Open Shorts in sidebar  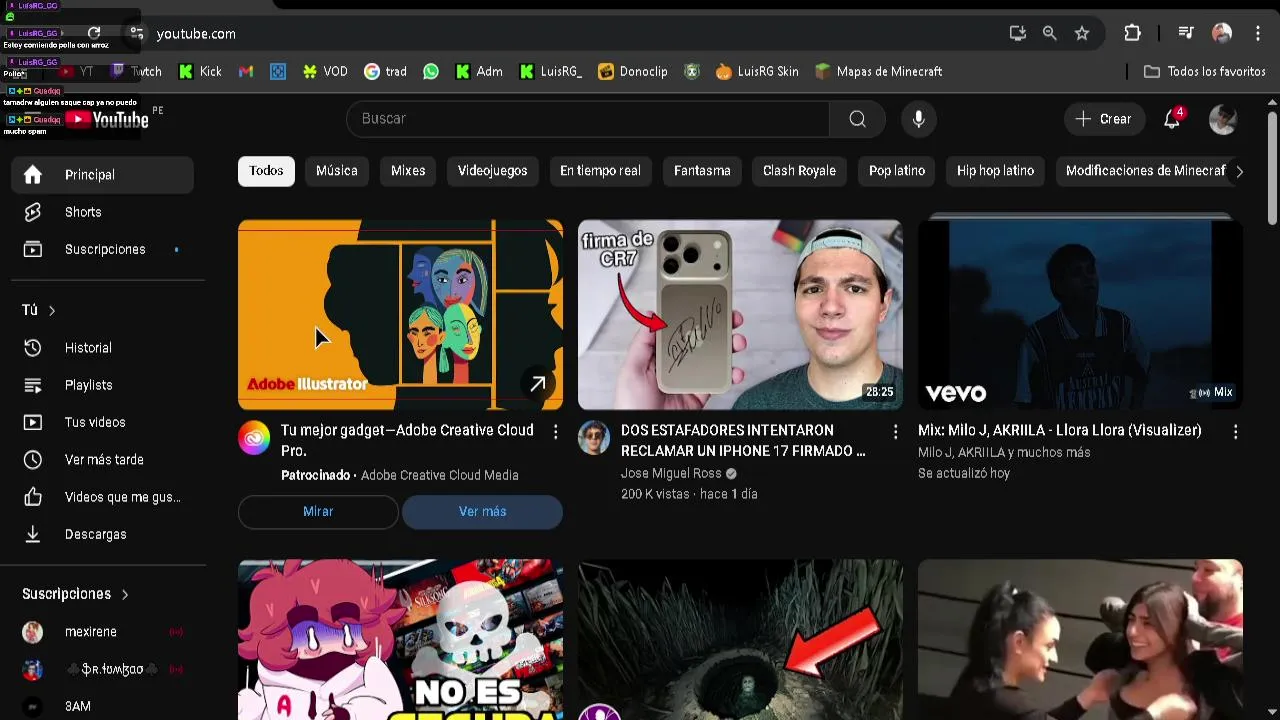click(103, 212)
